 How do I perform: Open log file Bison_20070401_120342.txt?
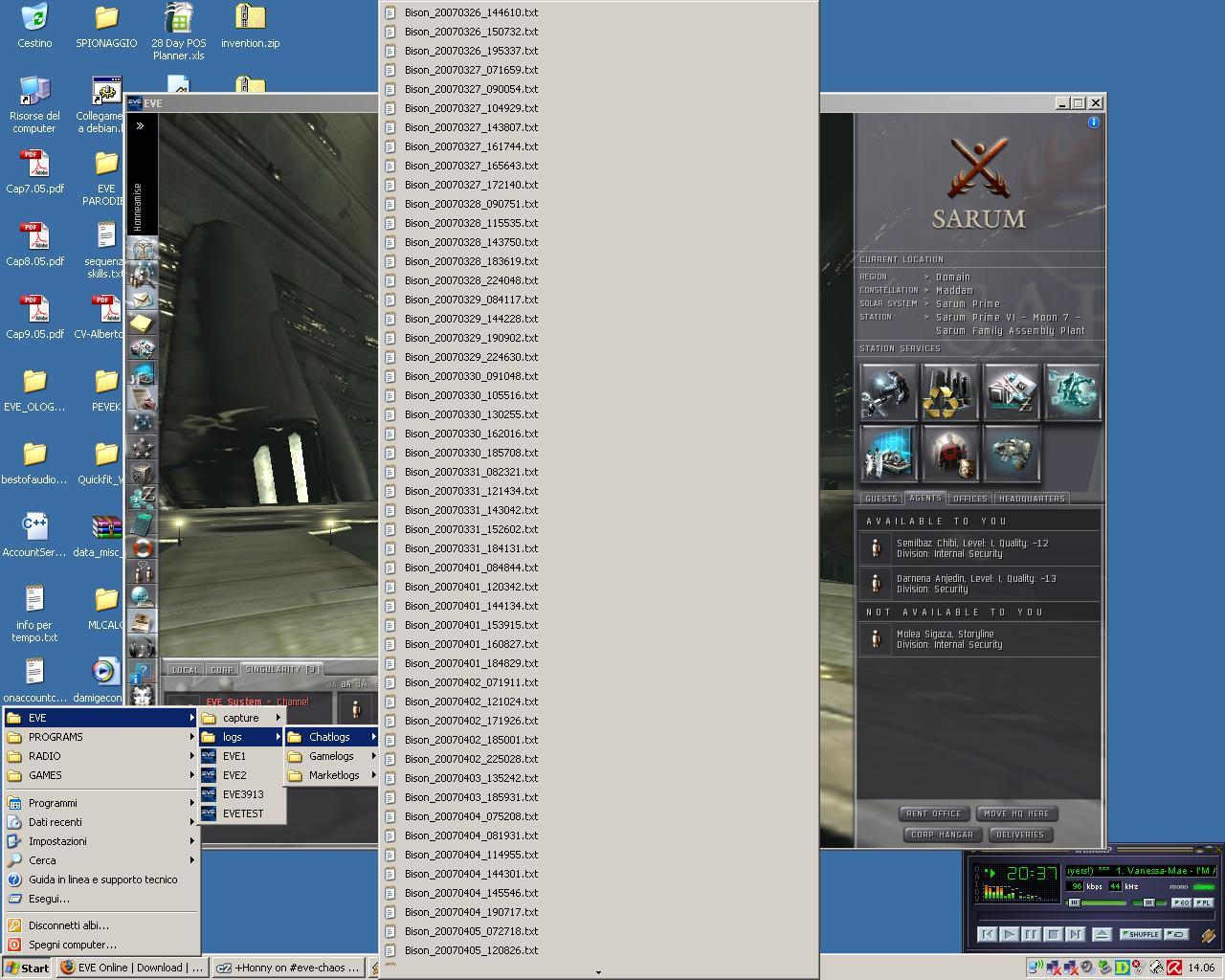(599, 587)
